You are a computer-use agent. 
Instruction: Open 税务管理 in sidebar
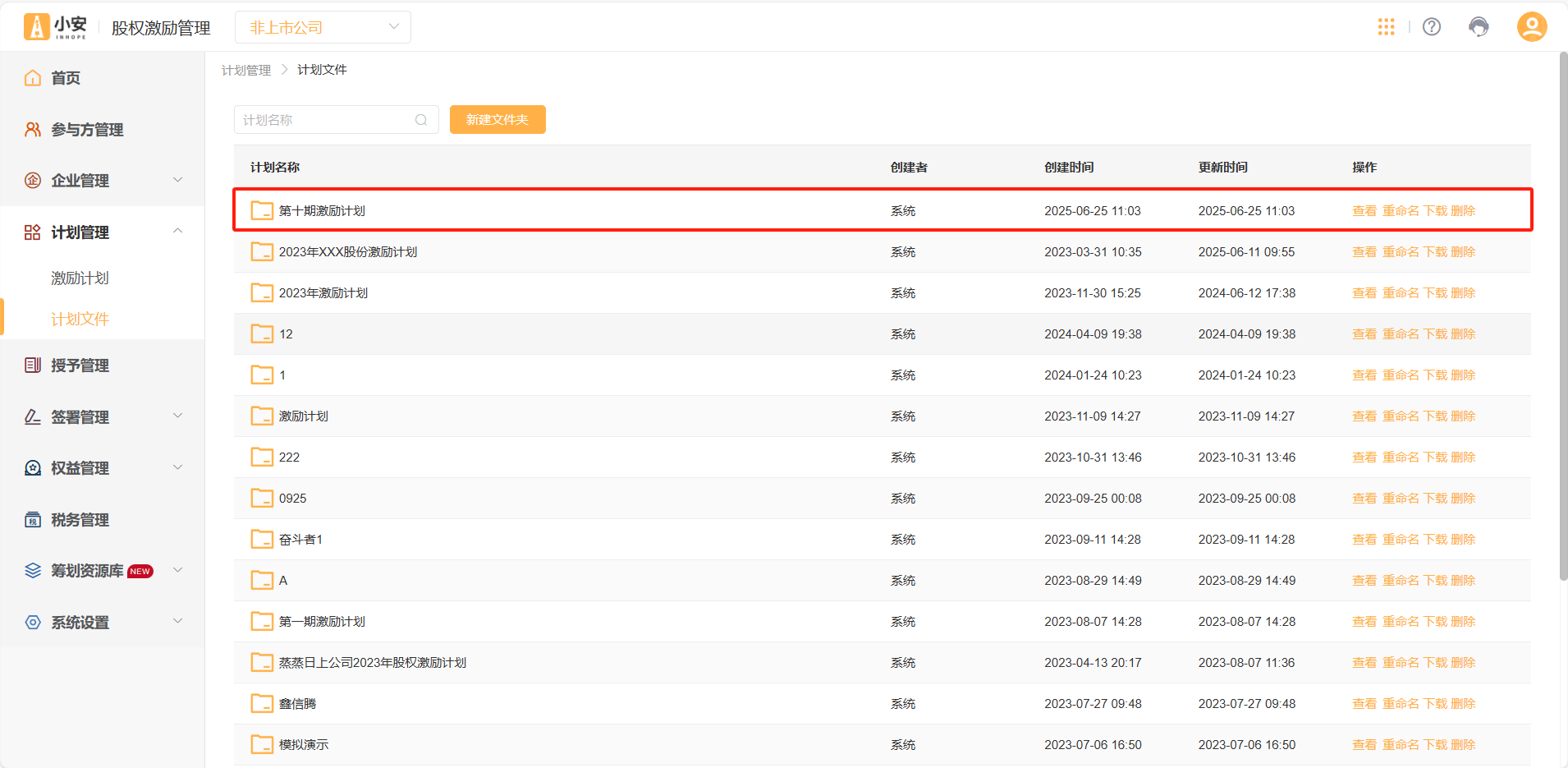tap(80, 520)
